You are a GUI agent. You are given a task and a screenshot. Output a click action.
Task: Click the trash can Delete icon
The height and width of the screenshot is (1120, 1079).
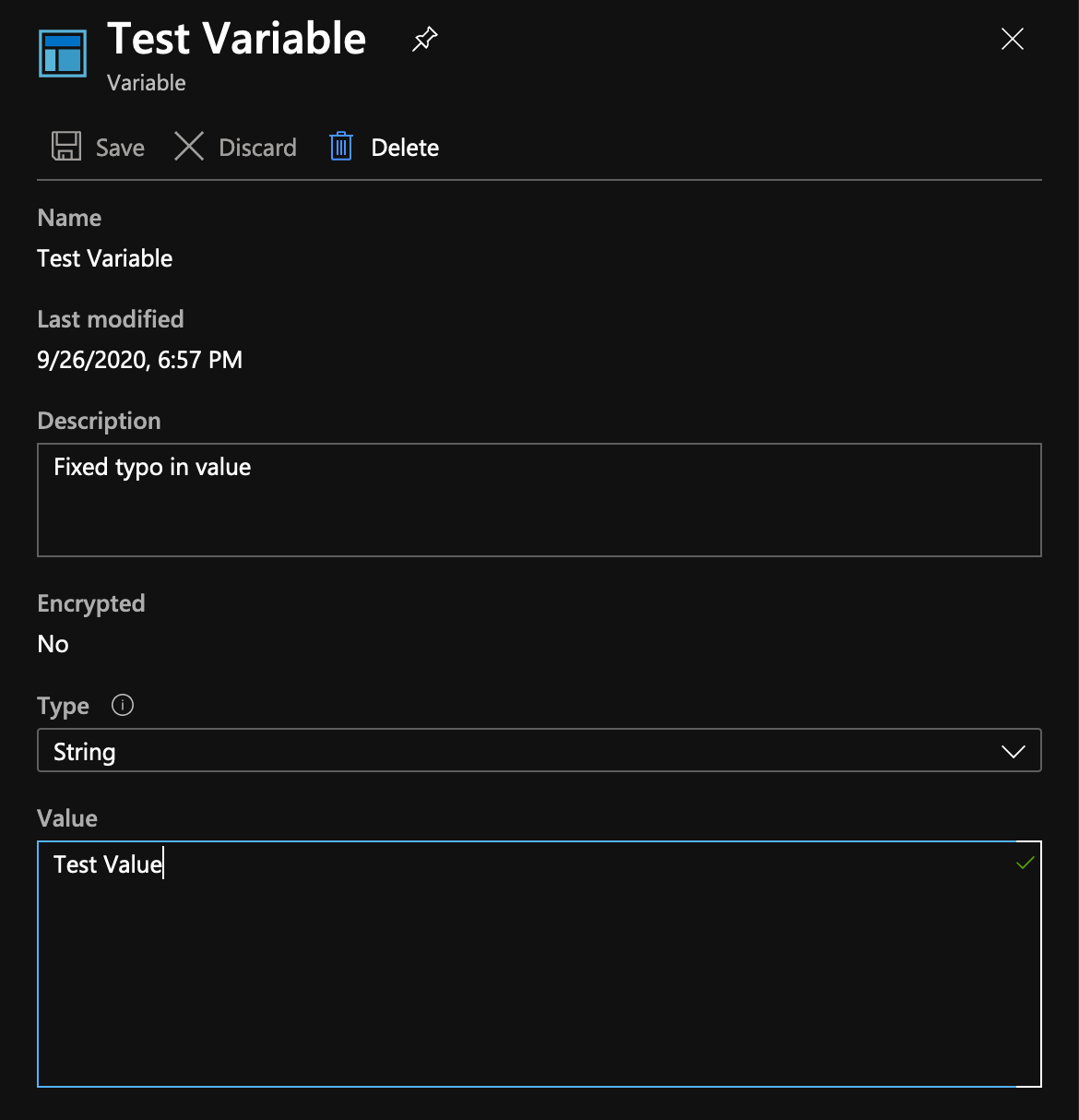[x=341, y=147]
